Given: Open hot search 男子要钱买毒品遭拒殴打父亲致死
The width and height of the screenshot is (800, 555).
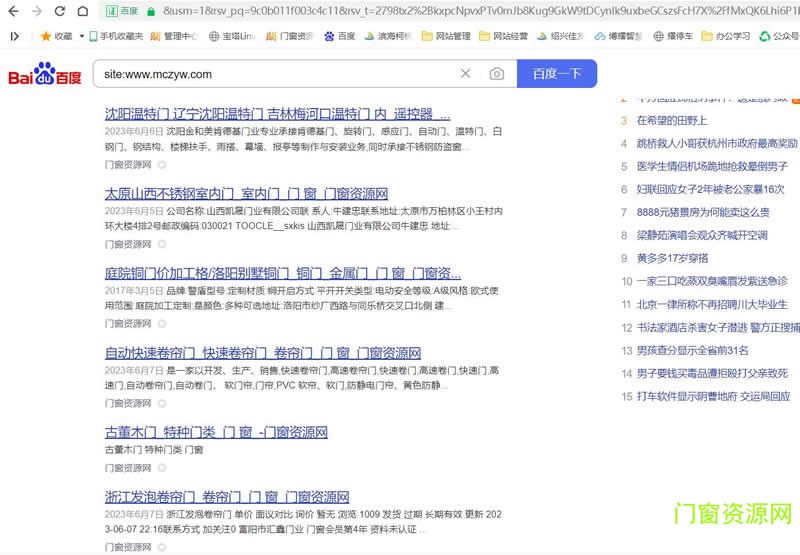Looking at the screenshot, I should coord(712,374).
